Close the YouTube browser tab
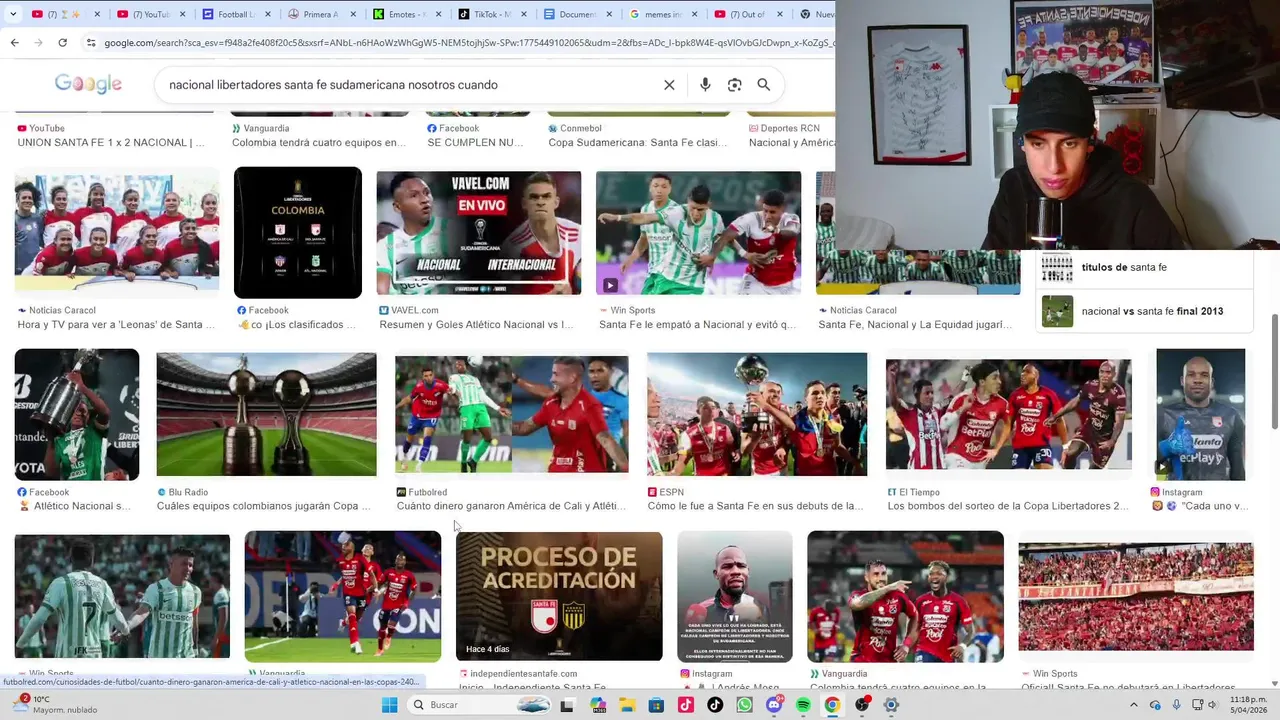Image resolution: width=1280 pixels, height=720 pixels. click(182, 14)
